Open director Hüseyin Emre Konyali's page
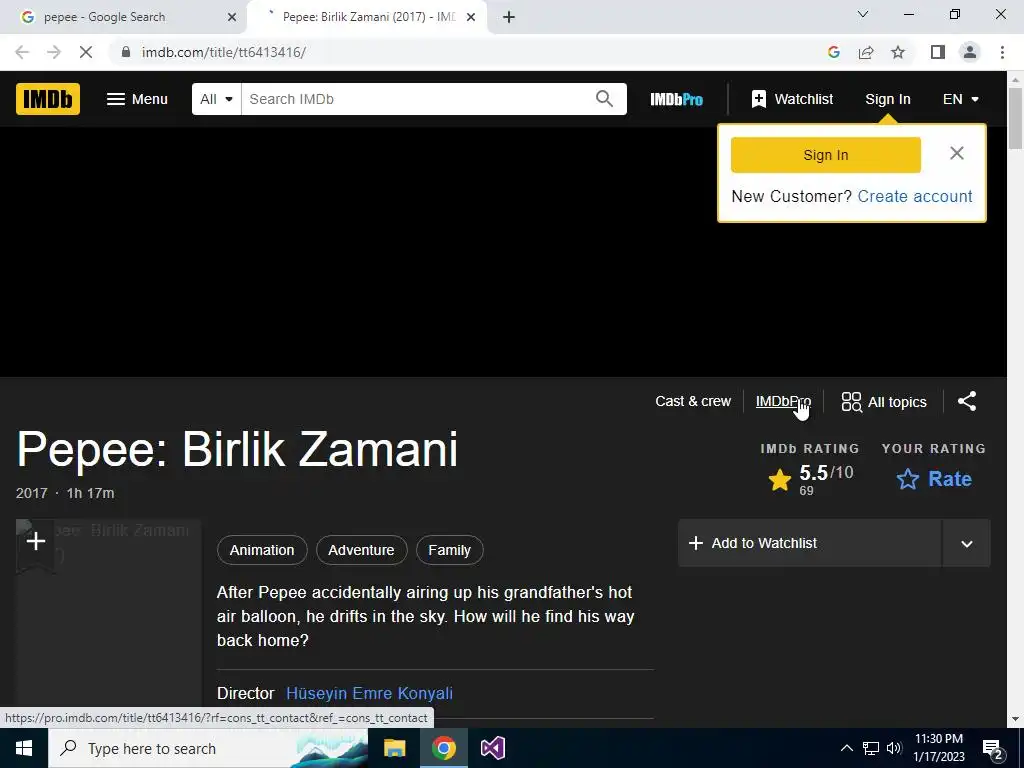Image resolution: width=1024 pixels, height=768 pixels. click(369, 694)
